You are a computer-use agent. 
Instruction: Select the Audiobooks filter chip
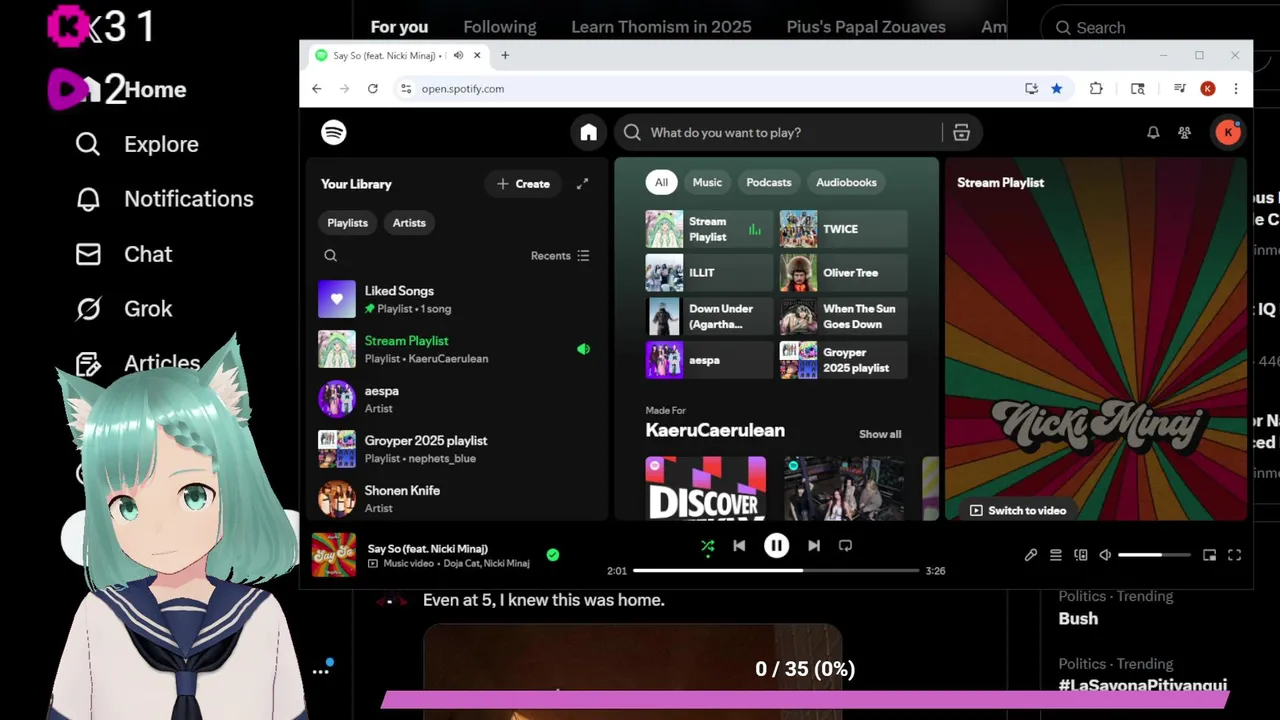pos(846,182)
